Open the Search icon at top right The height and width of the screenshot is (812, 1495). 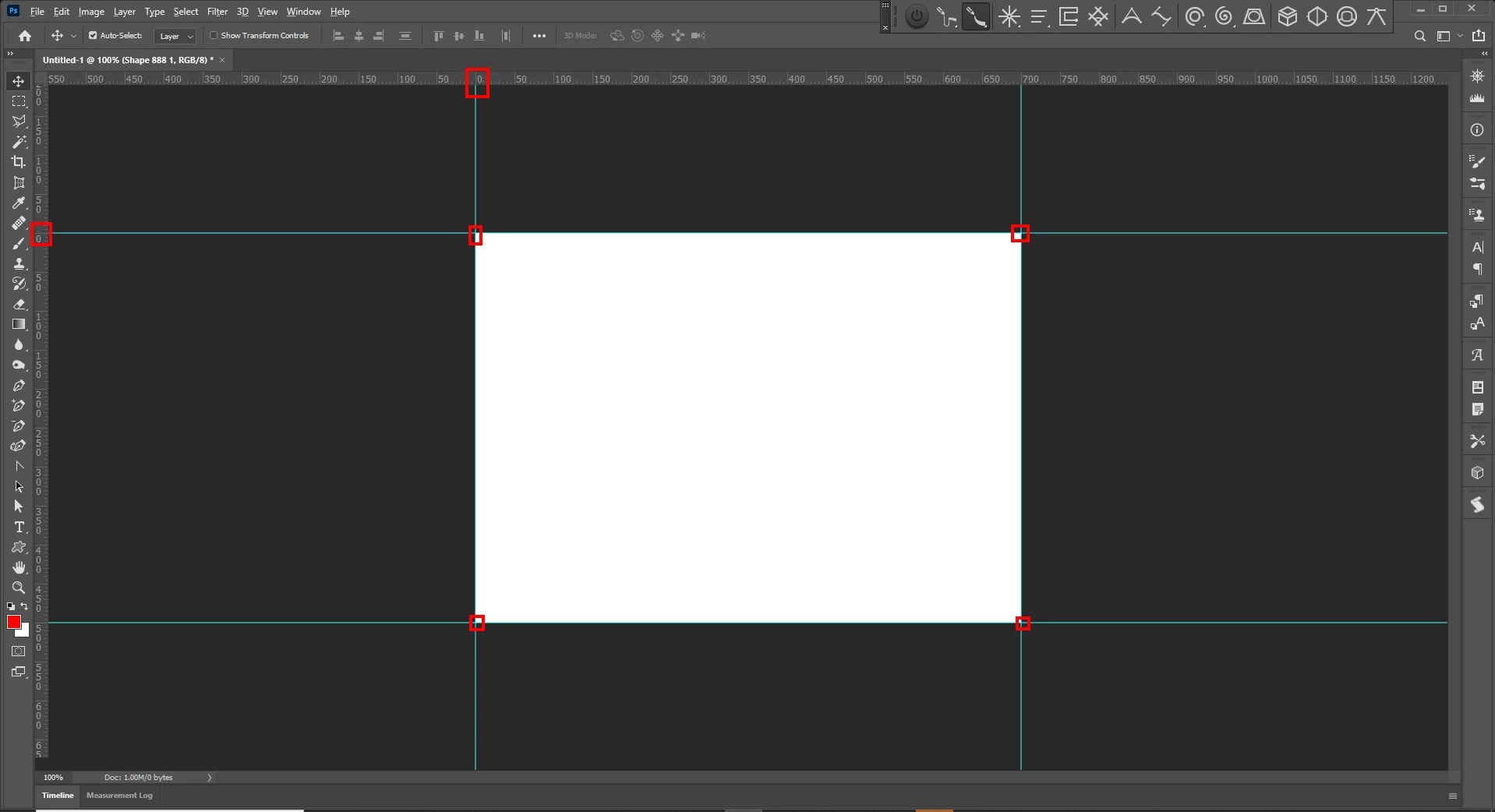(x=1420, y=36)
